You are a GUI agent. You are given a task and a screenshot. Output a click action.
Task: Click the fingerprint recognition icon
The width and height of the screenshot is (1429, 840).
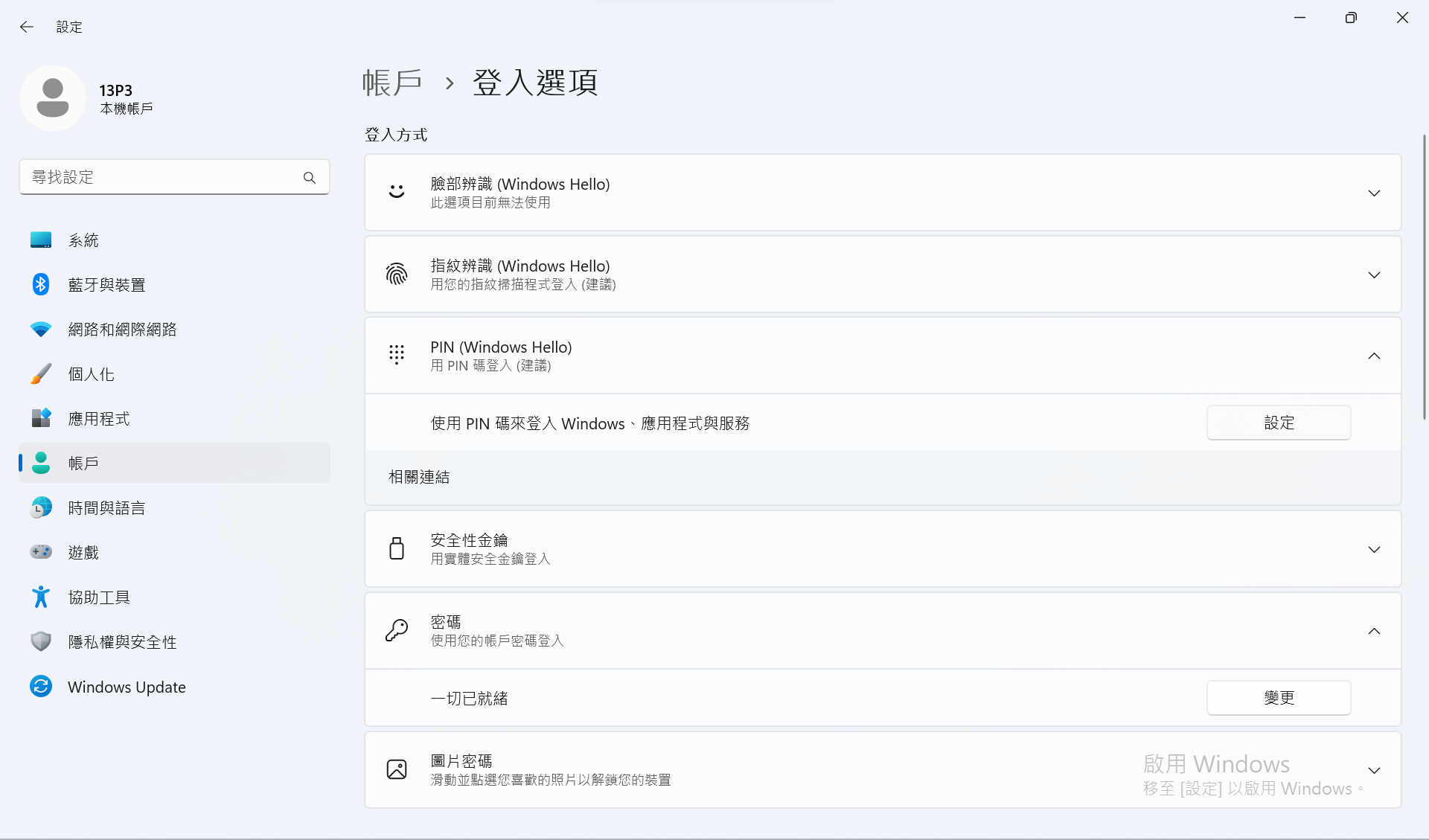point(397,275)
